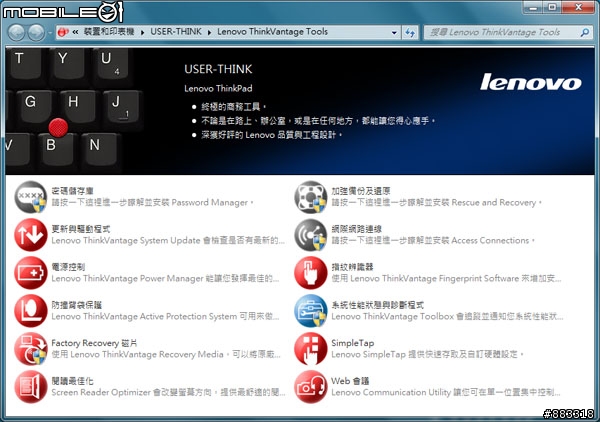Open Rescue and Recovery icon
600x422 pixels.
[310, 197]
